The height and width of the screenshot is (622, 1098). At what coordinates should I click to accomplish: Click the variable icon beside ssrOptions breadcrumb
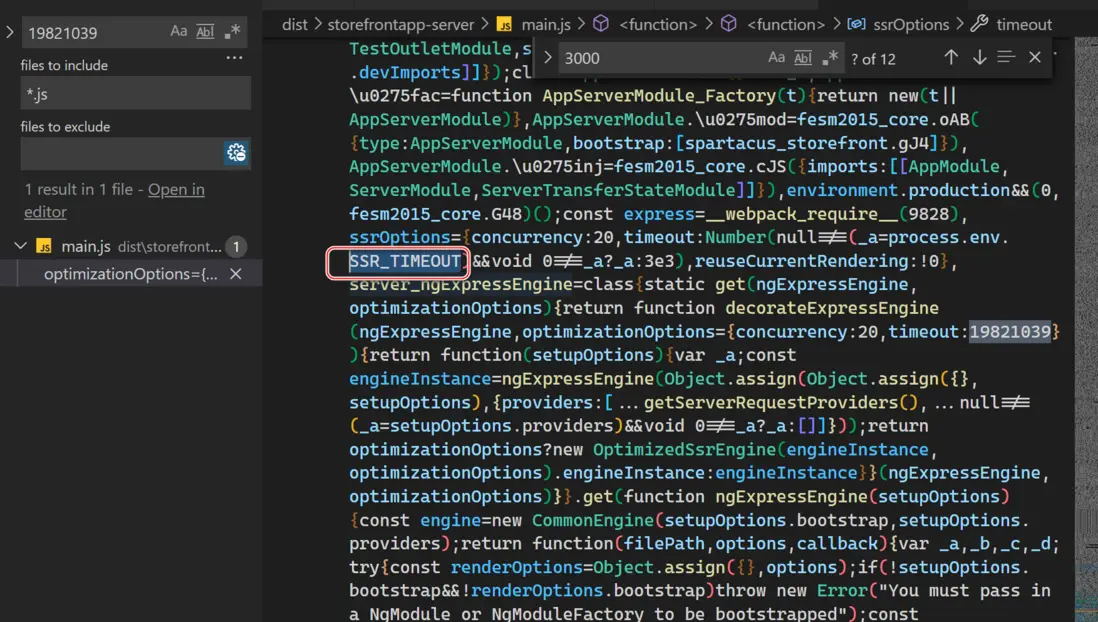click(856, 24)
